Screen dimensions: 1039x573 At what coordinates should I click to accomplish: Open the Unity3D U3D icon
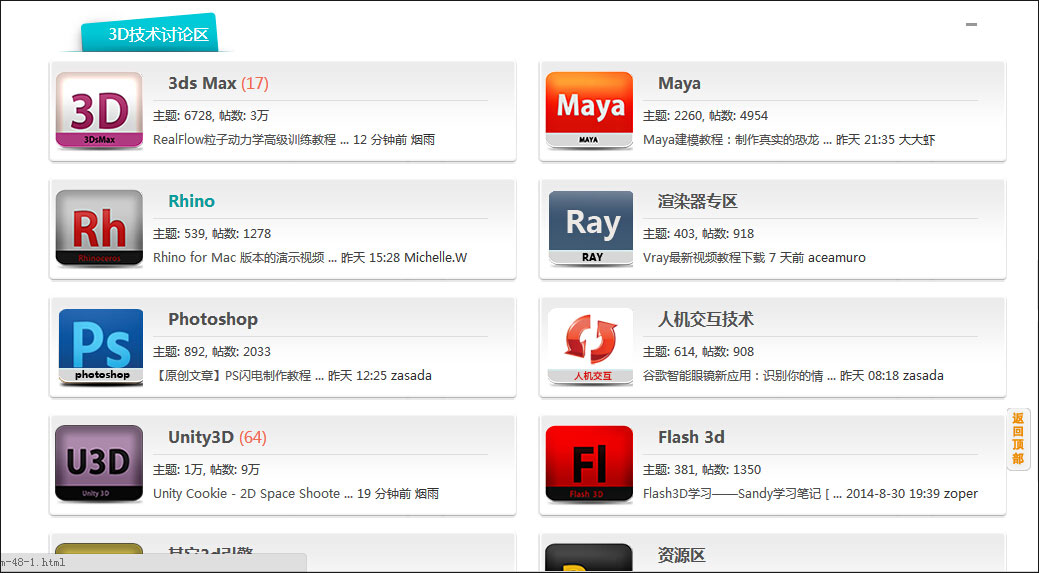point(99,464)
